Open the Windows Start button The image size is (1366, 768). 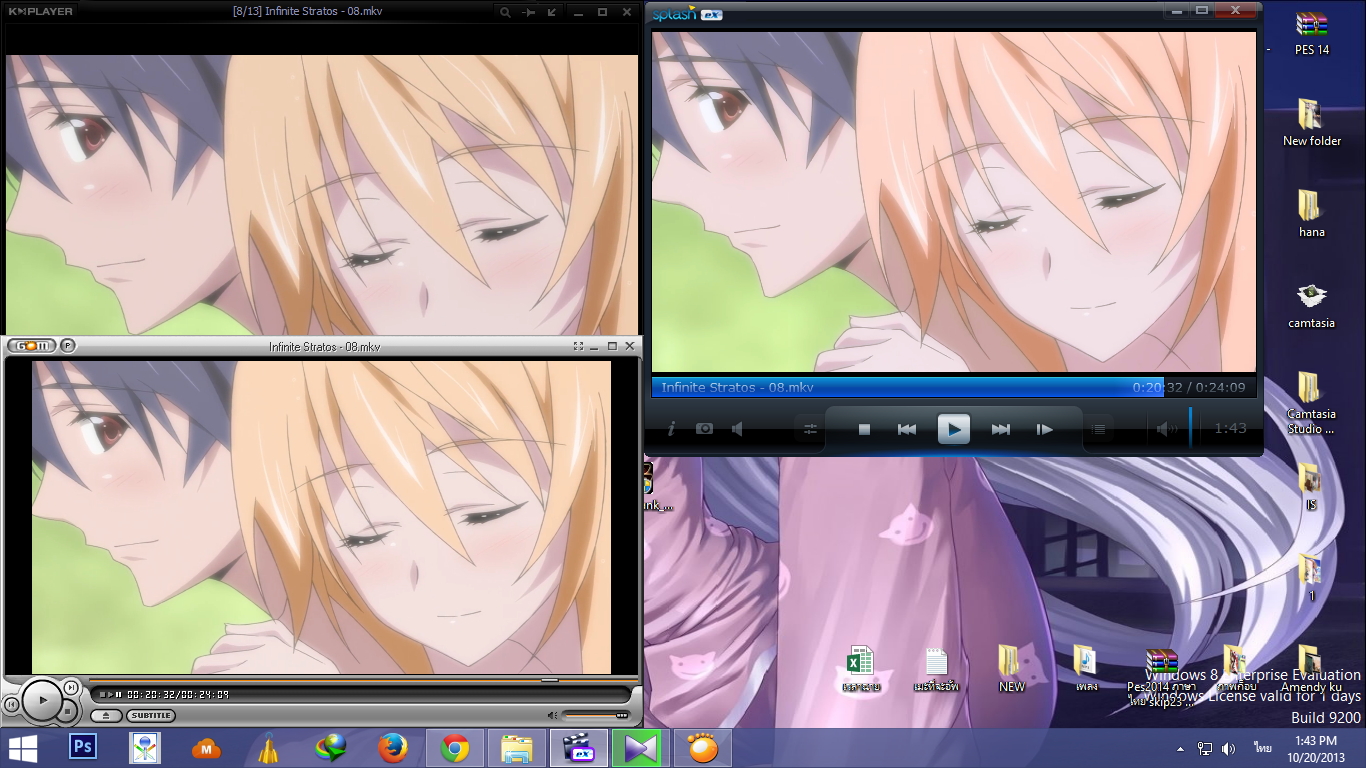23,748
